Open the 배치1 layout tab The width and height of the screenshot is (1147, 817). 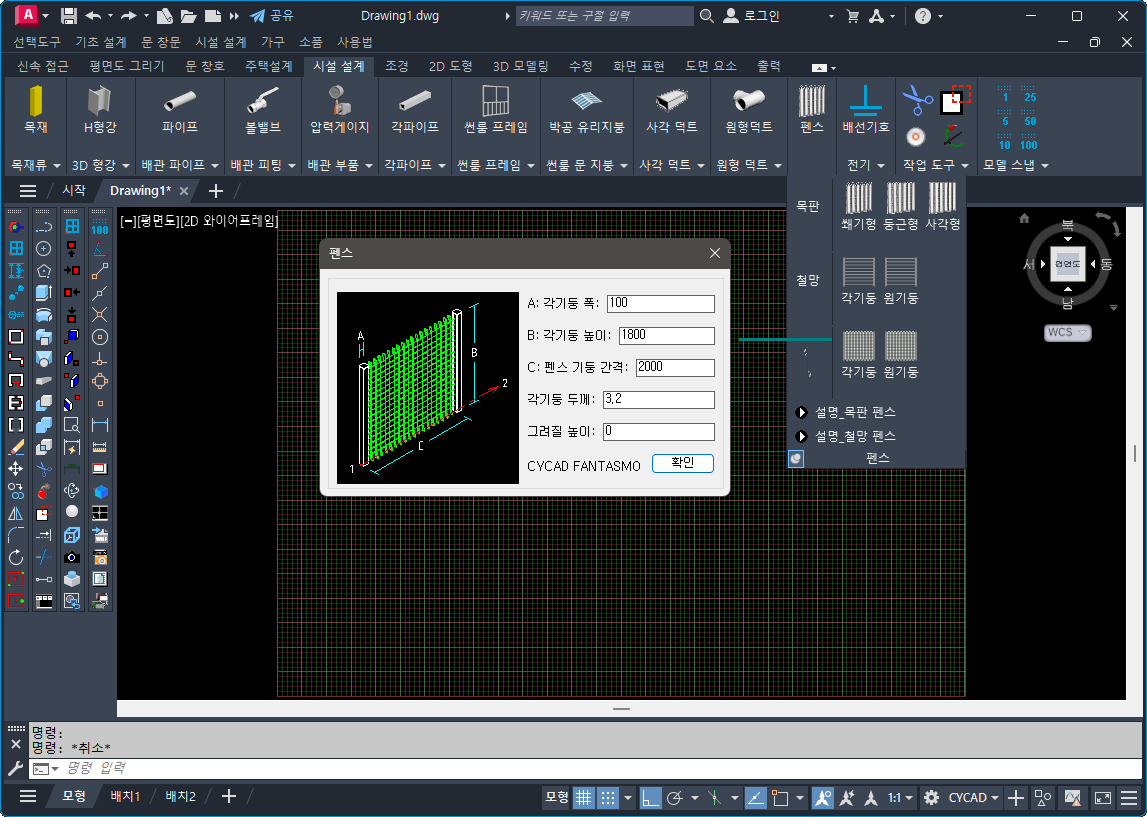[x=125, y=796]
